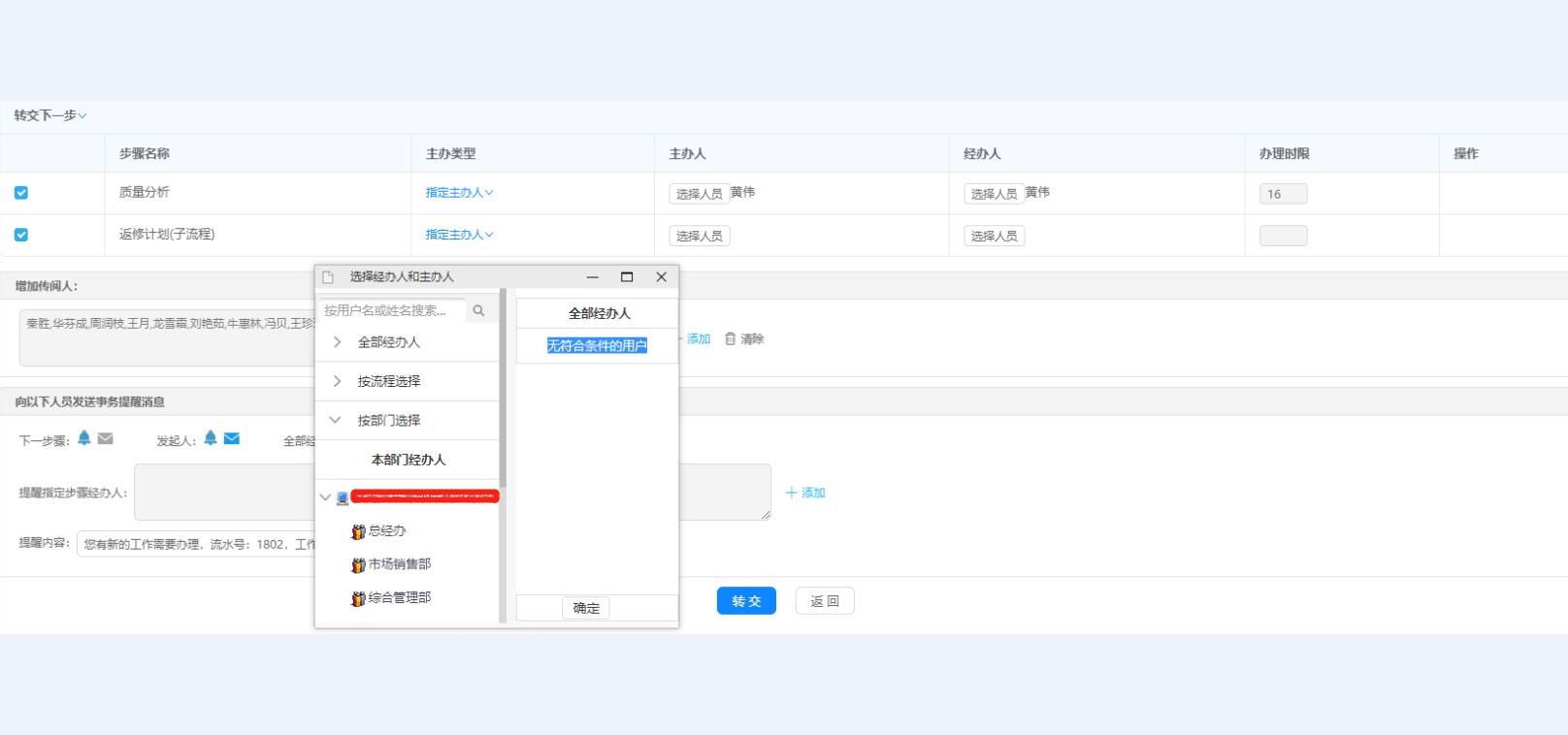
Task: Maximize the 选择经办人和主办人 dialog
Action: point(627,277)
